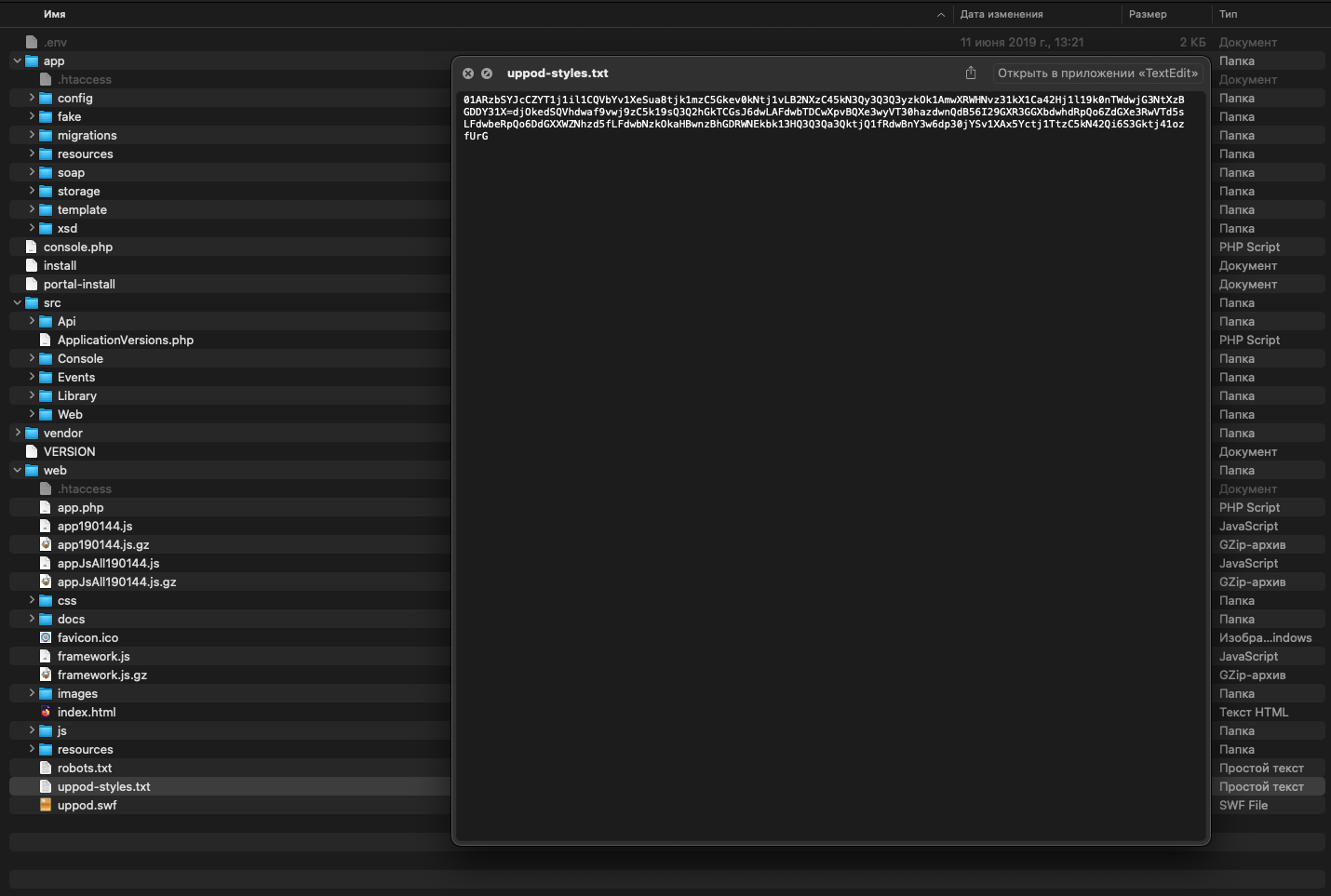This screenshot has width=1331, height=896.
Task: Click the favicon.ico file icon
Action: (46, 637)
